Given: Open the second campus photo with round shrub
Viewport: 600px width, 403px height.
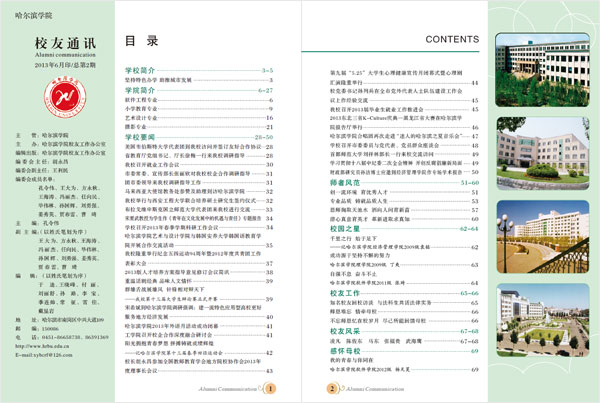Looking at the screenshot, I should point(543,153).
